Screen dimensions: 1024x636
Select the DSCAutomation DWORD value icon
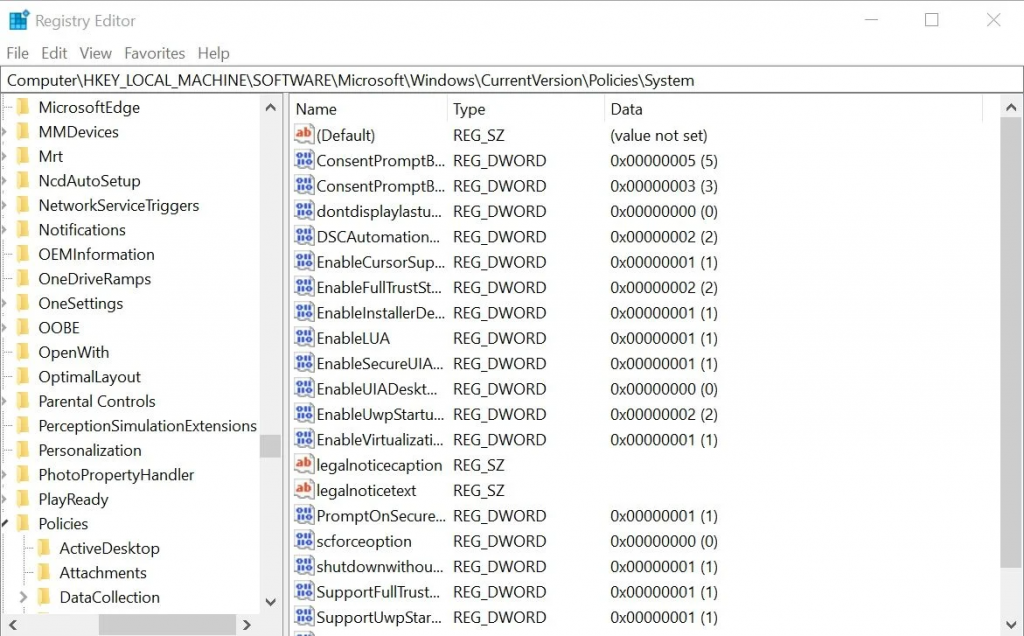click(x=304, y=236)
